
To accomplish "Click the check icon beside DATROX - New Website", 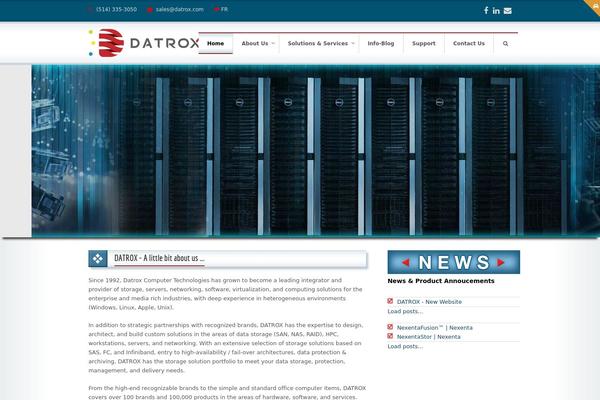I will tap(390, 301).
